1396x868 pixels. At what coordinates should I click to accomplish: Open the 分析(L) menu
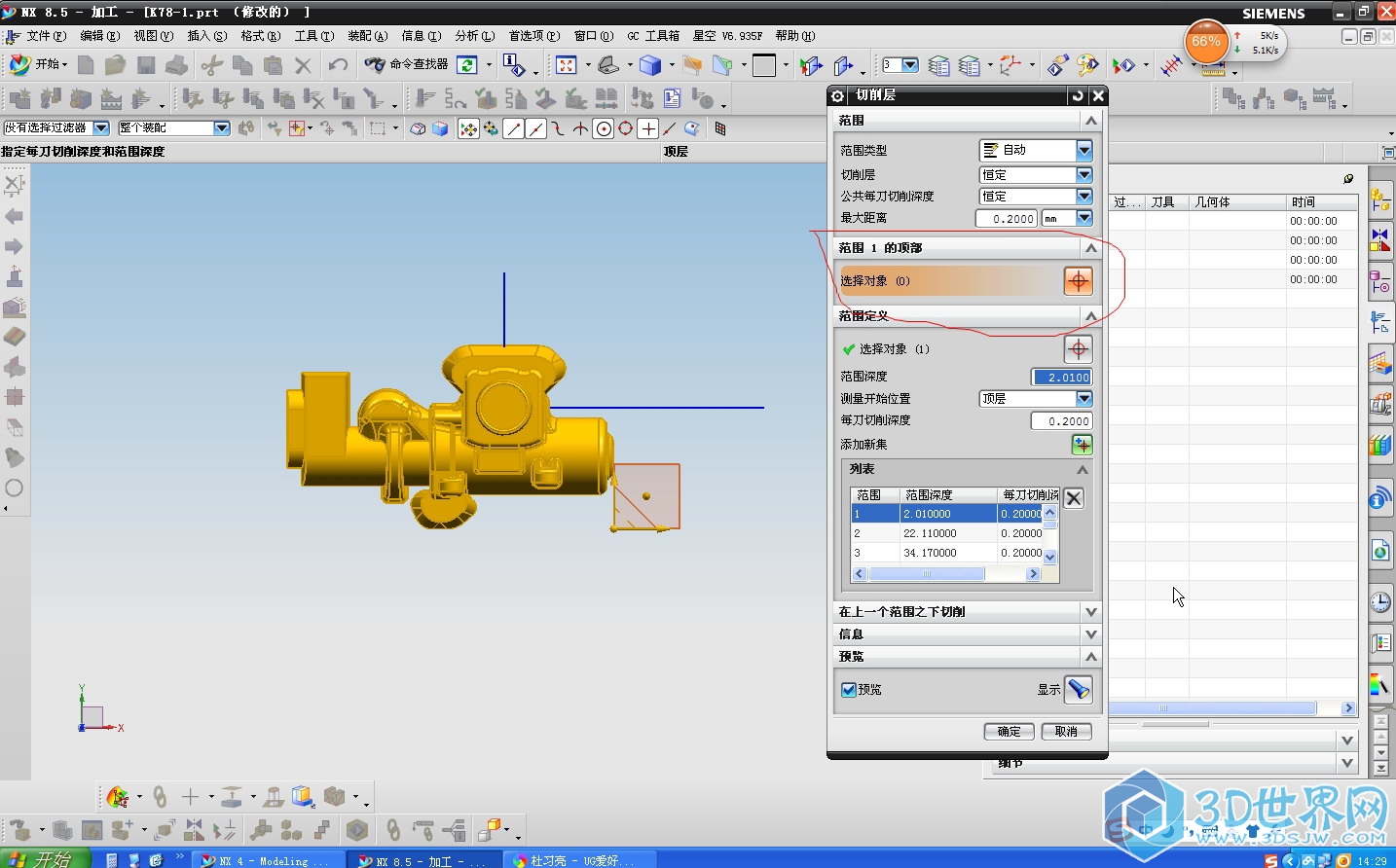click(474, 36)
